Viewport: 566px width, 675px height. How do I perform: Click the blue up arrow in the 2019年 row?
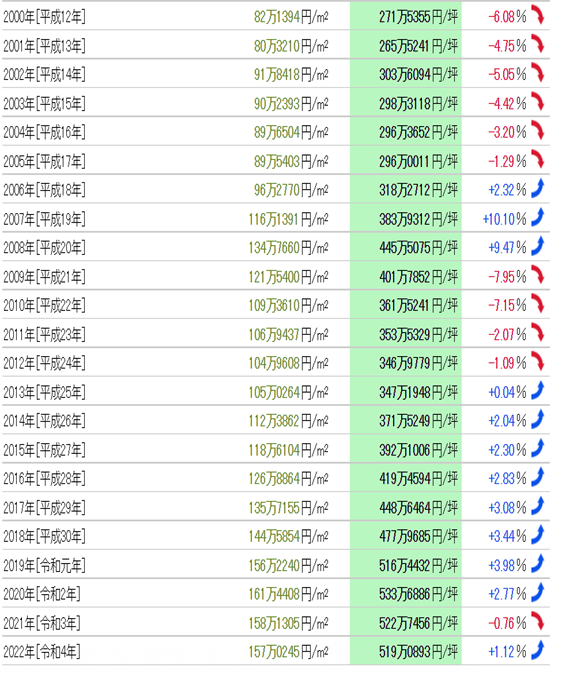pos(537,563)
